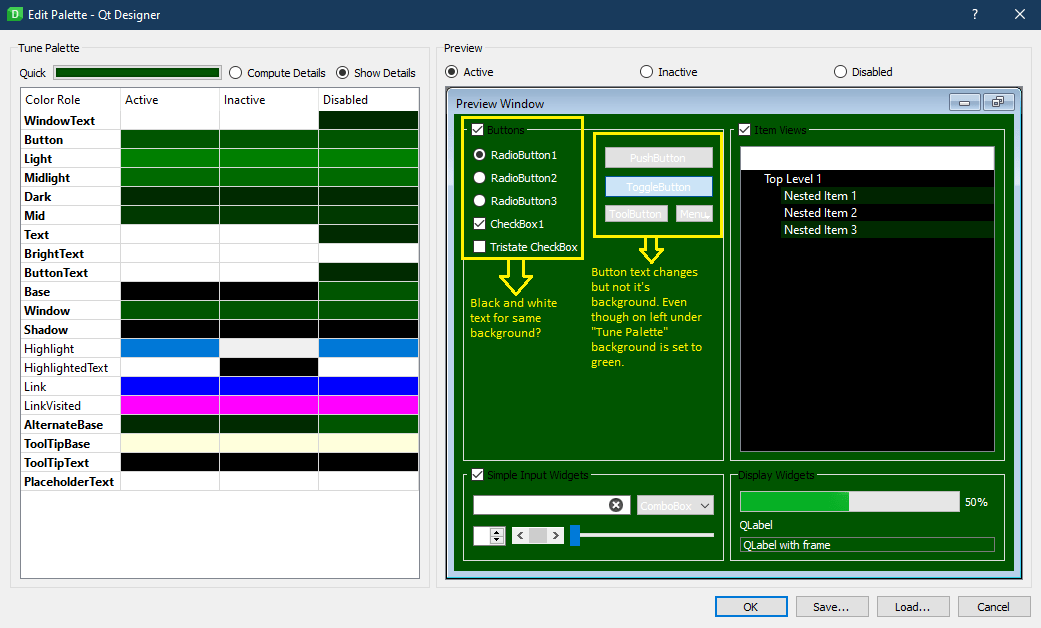Click the horizontal scrollbar thumb in preview

(538, 535)
